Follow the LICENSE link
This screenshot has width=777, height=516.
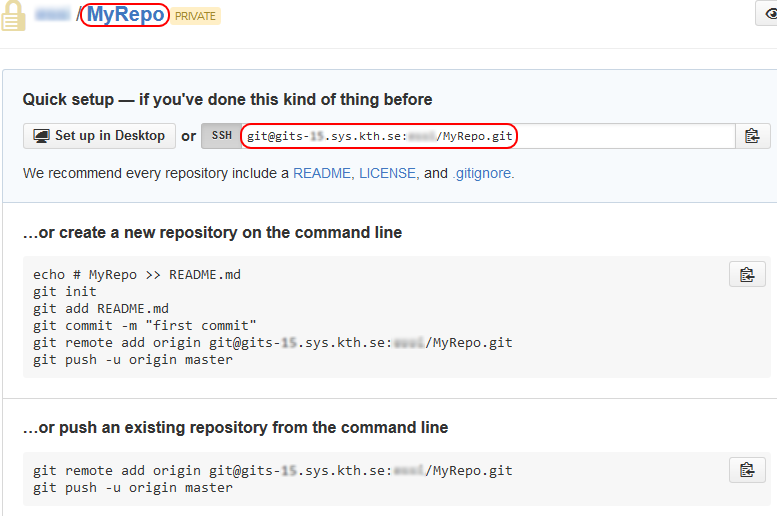(x=387, y=173)
